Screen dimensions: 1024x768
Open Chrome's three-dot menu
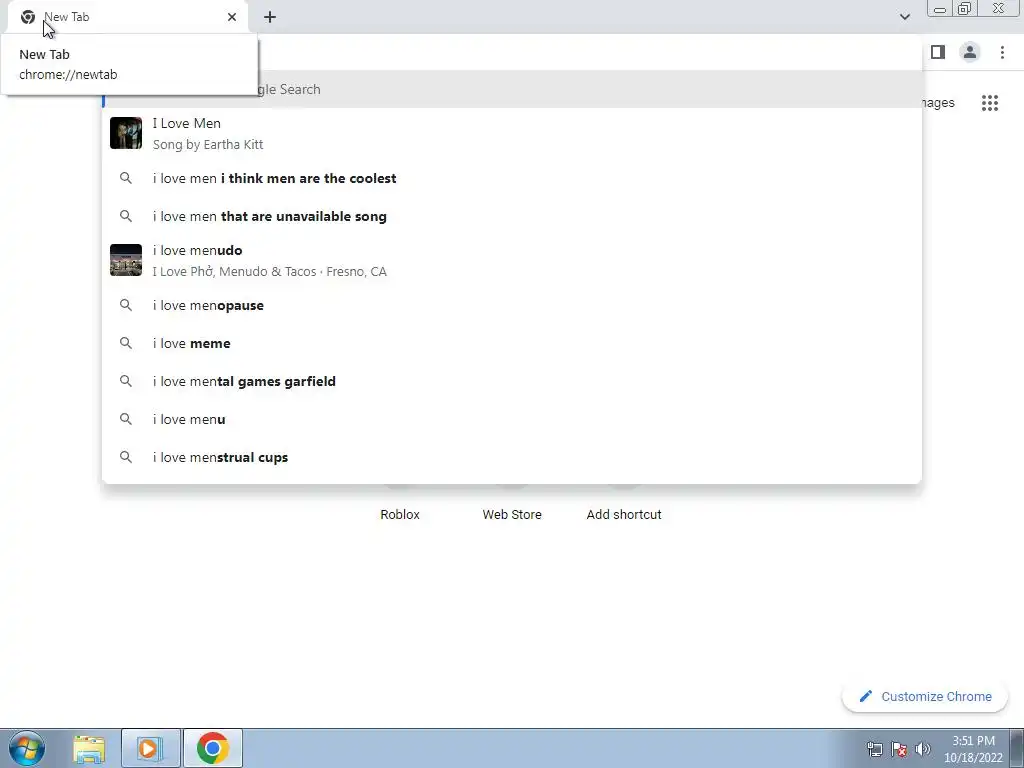pos(1002,52)
